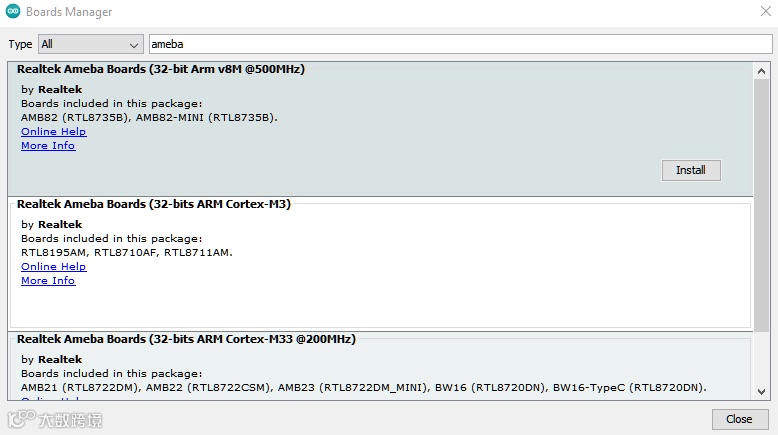The width and height of the screenshot is (778, 435).
Task: Close the dialog using the title bar X
Action: tap(766, 11)
